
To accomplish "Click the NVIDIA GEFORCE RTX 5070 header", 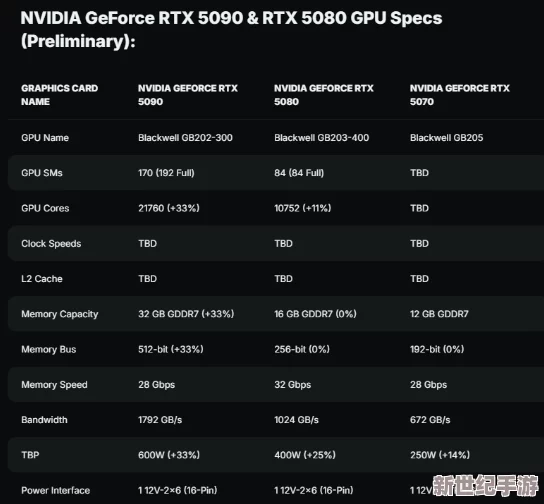I will [x=460, y=95].
